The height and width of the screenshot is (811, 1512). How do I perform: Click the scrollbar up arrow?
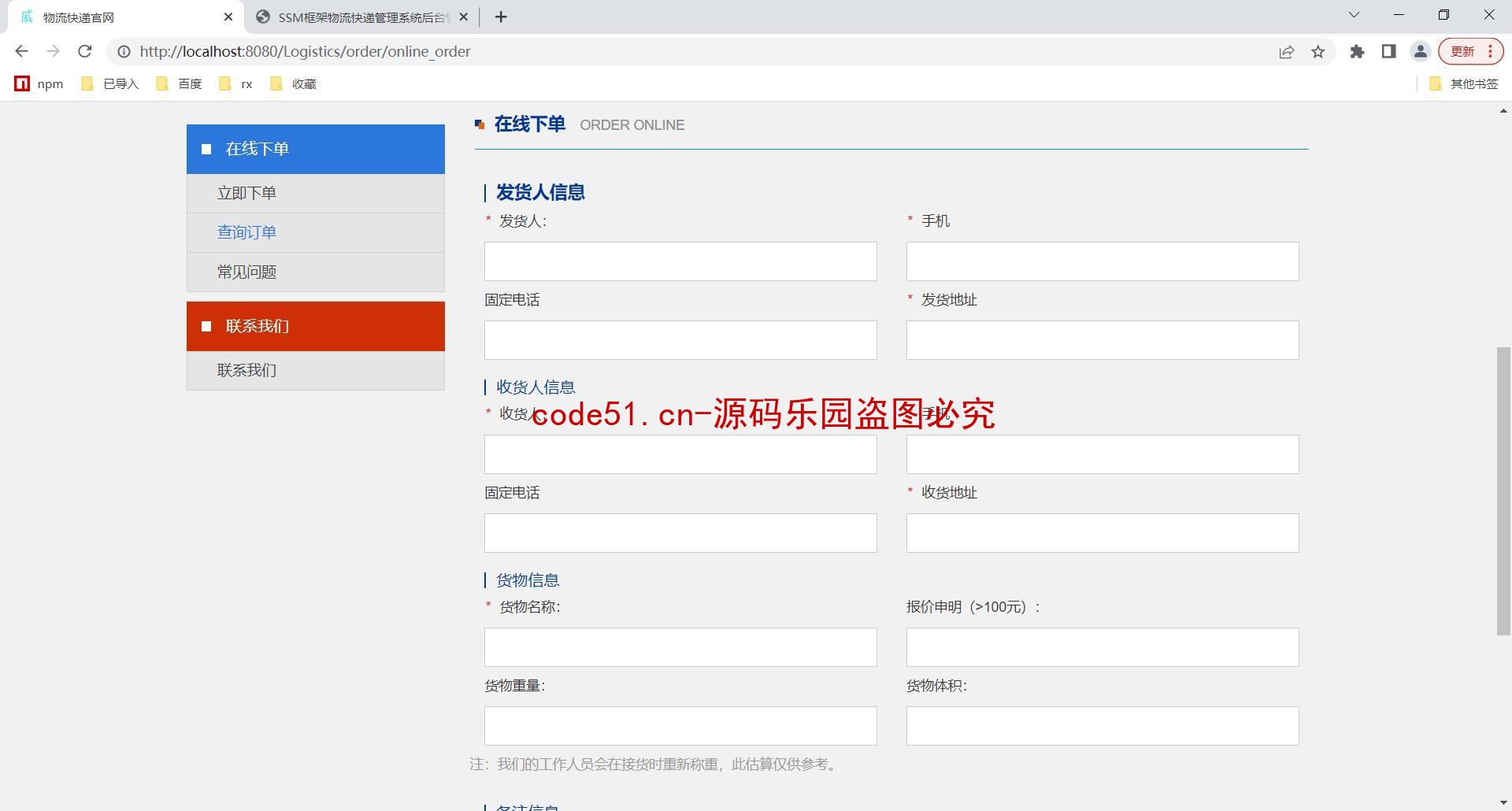coord(1503,111)
